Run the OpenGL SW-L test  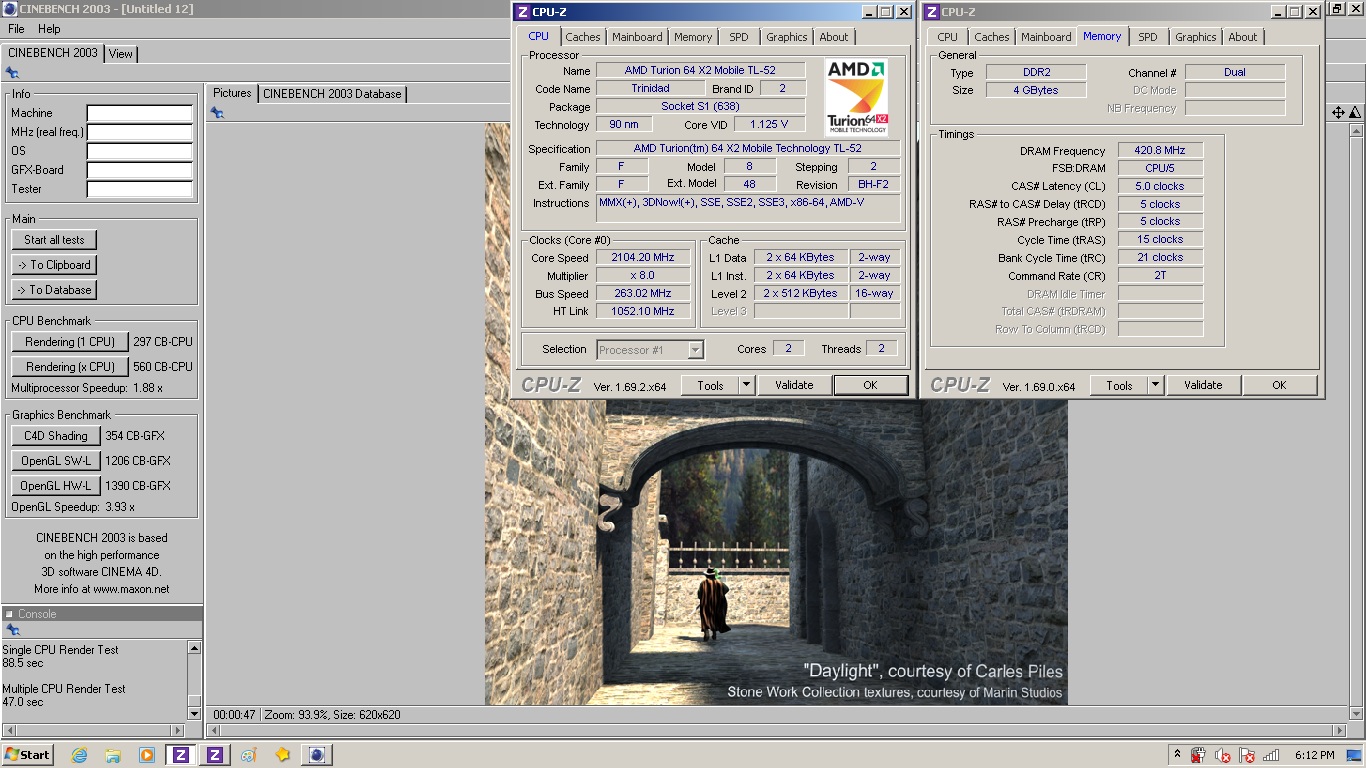pos(56,461)
